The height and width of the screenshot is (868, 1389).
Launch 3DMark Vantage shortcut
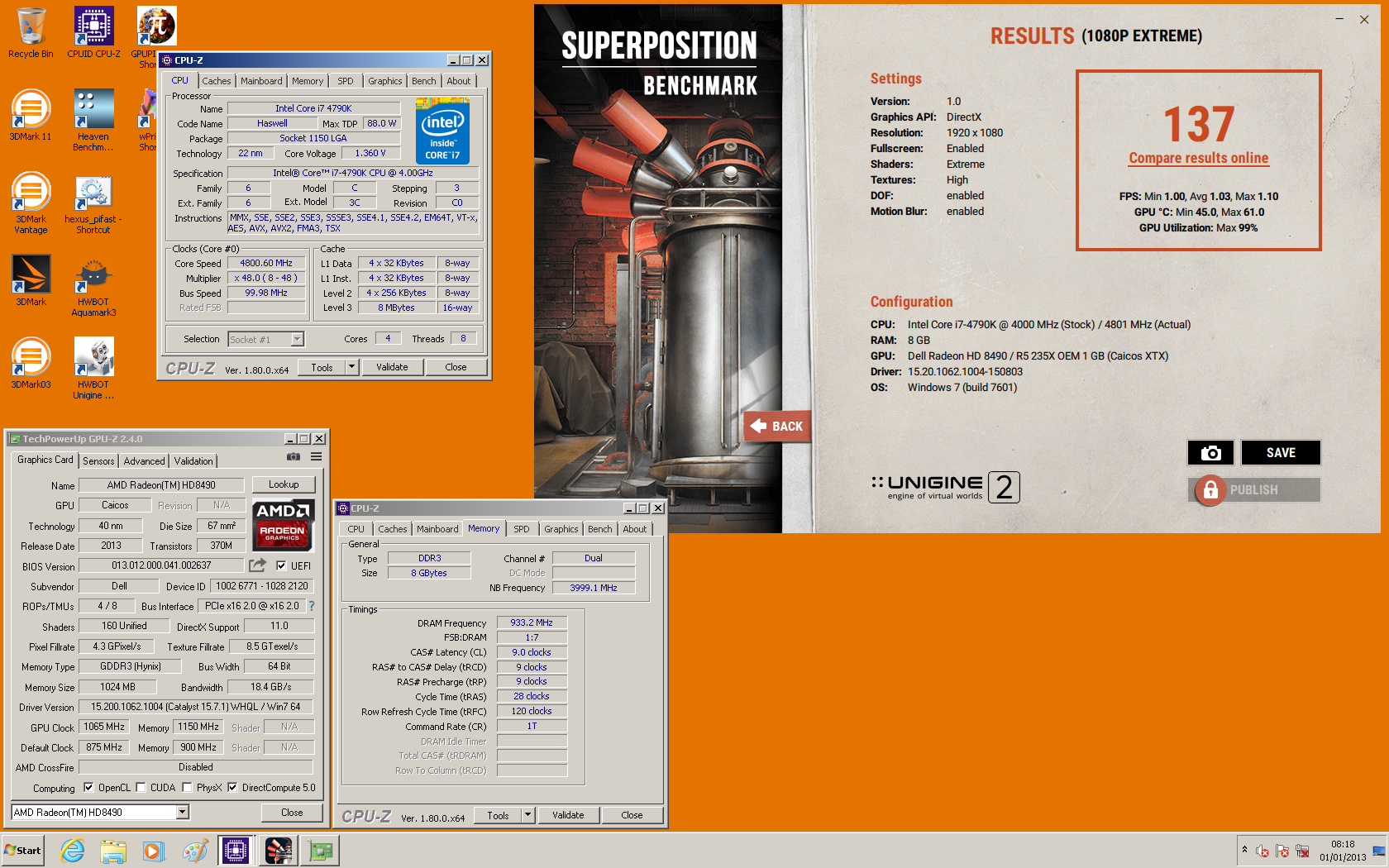coord(31,203)
